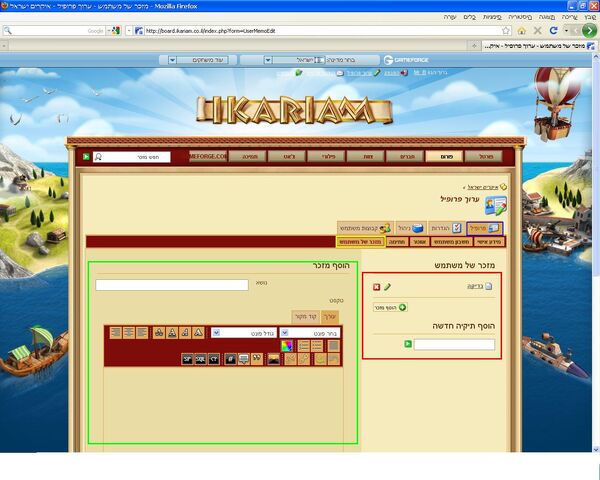This screenshot has width=600, height=480.
Task: Click the Firefox reload button
Action: pos(553,31)
